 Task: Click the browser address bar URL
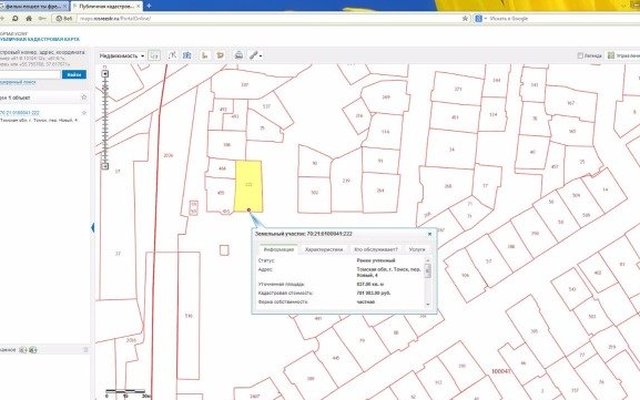[116, 18]
